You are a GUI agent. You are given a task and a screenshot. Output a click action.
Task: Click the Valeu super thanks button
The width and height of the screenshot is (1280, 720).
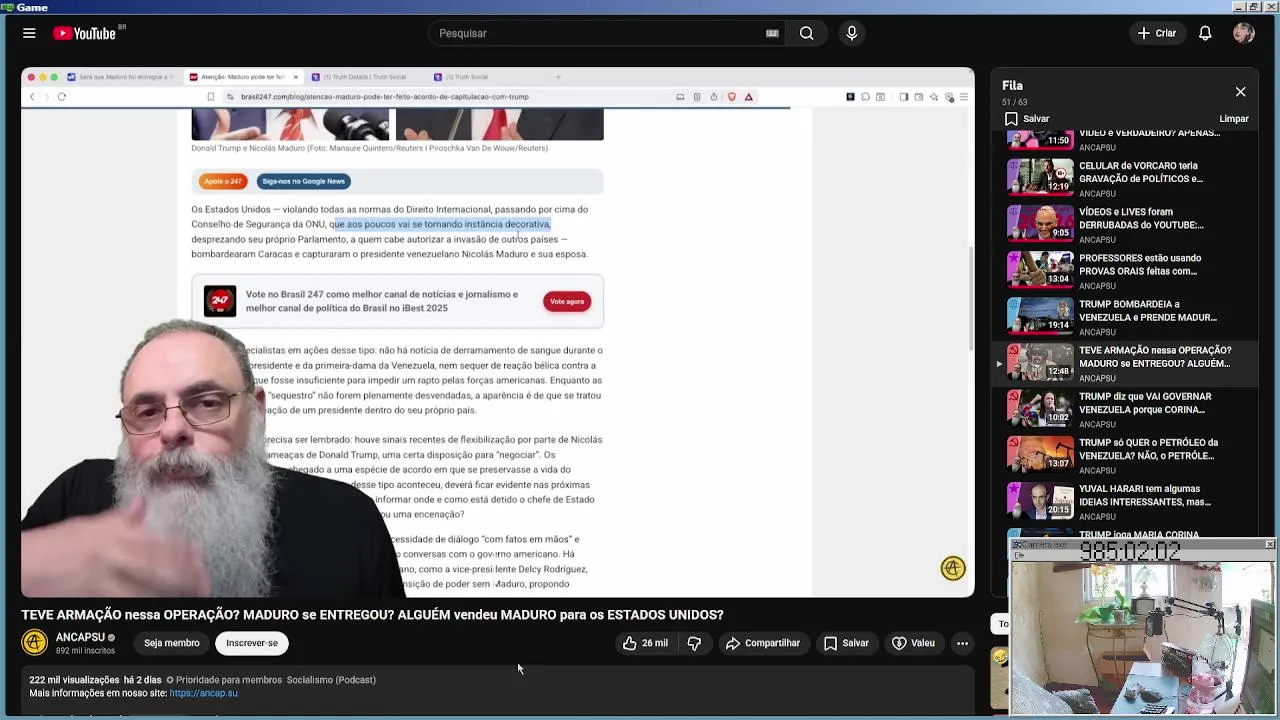click(x=913, y=643)
